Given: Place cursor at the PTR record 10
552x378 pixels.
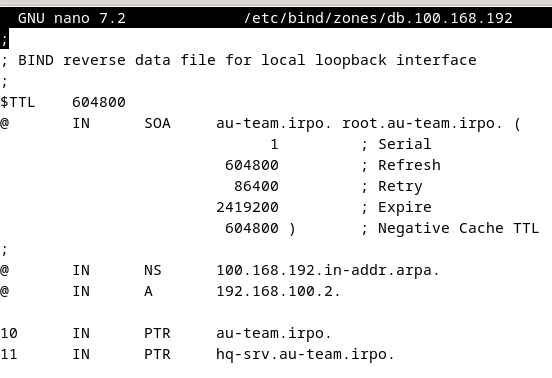Looking at the screenshot, I should pos(9,333).
